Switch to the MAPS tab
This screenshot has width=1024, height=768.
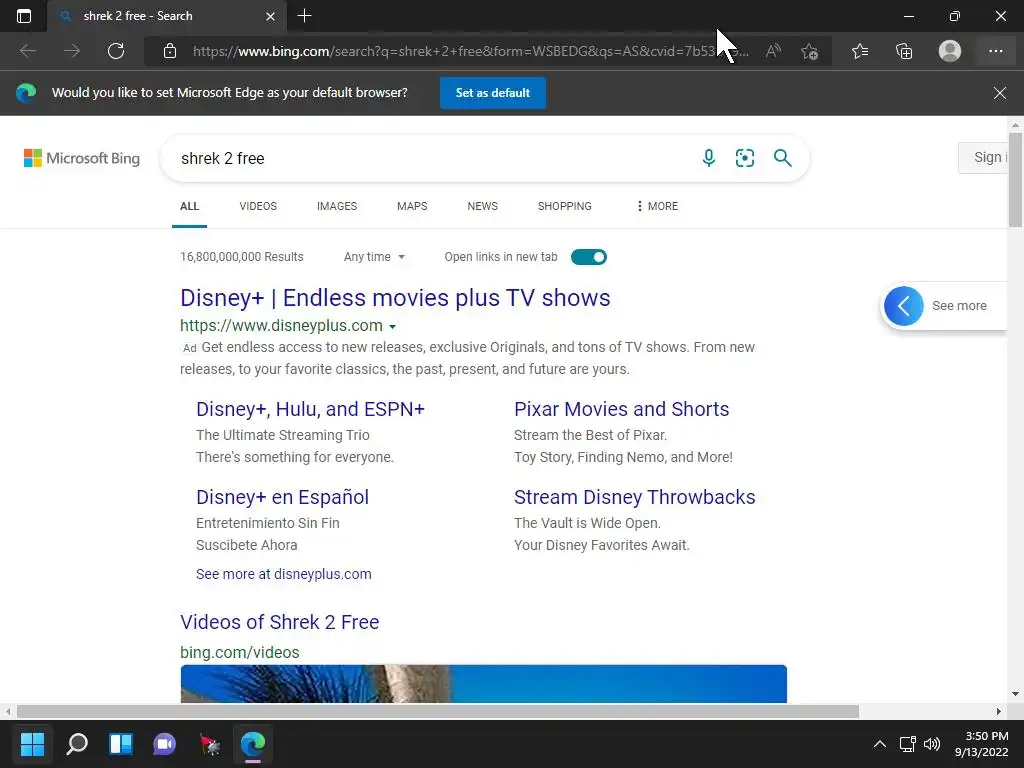[x=412, y=206]
